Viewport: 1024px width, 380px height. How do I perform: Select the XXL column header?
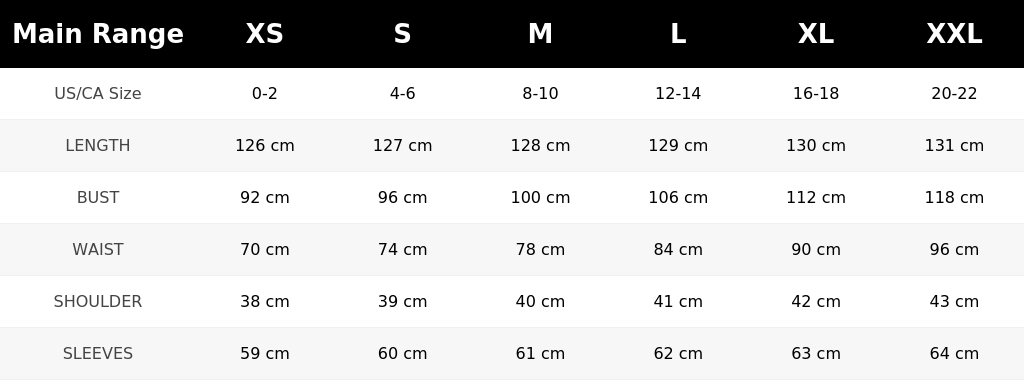coord(954,34)
